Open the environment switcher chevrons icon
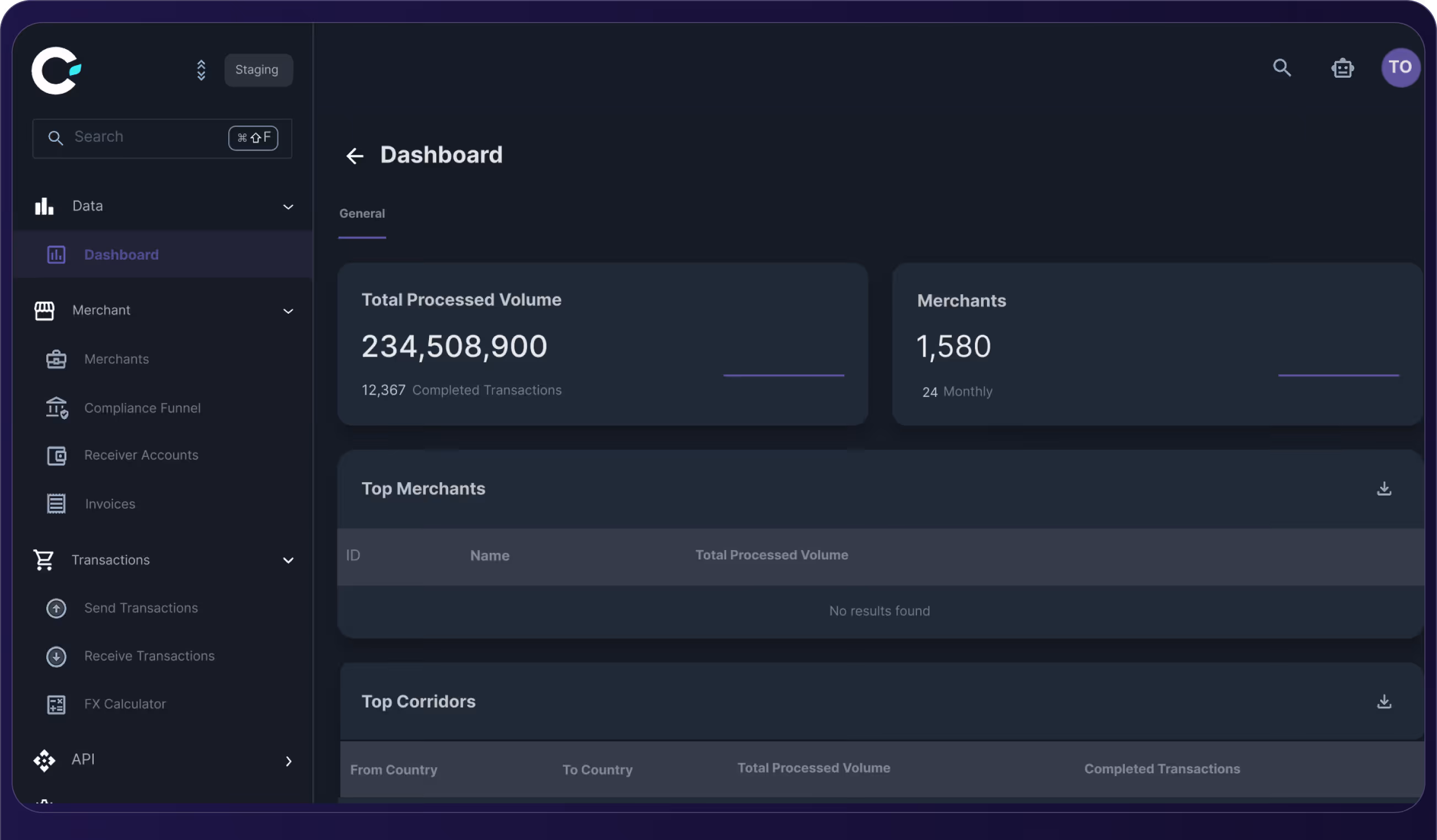The height and width of the screenshot is (840, 1437). [201, 70]
